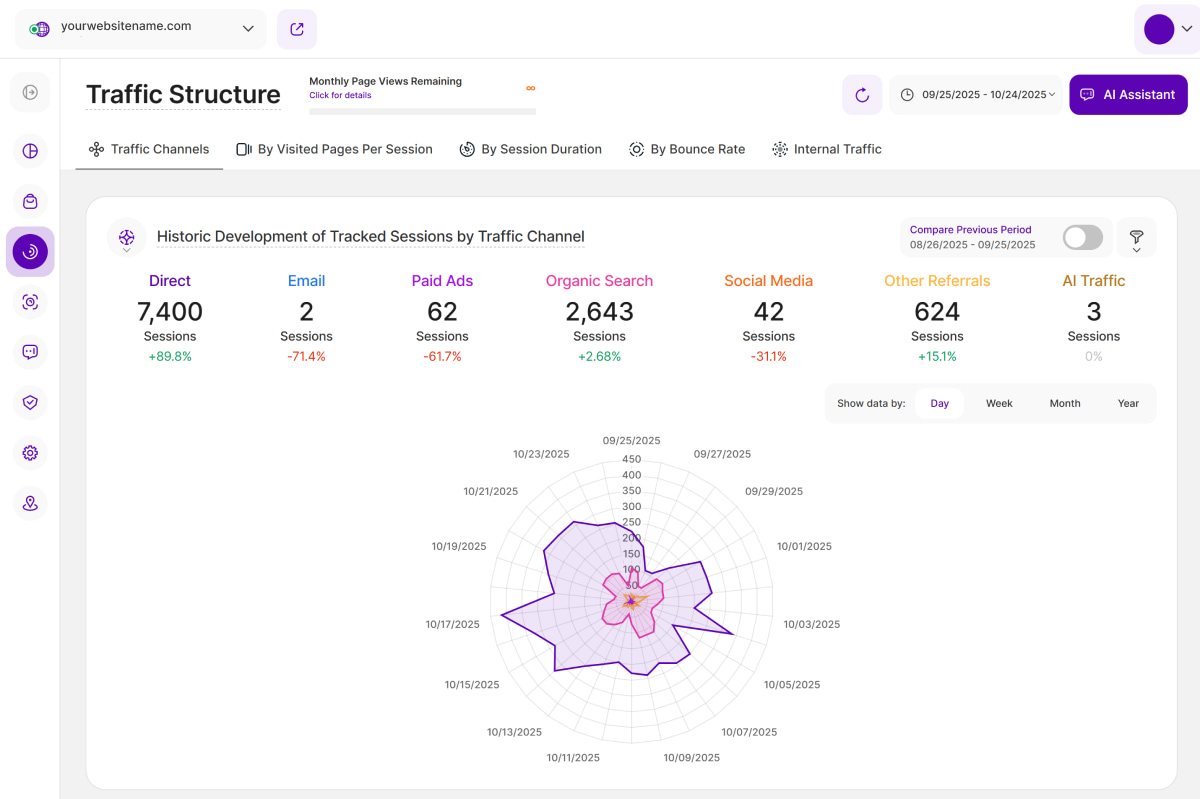Image resolution: width=1200 pixels, height=799 pixels.
Task: Open the date range dropdown
Action: coord(977,95)
